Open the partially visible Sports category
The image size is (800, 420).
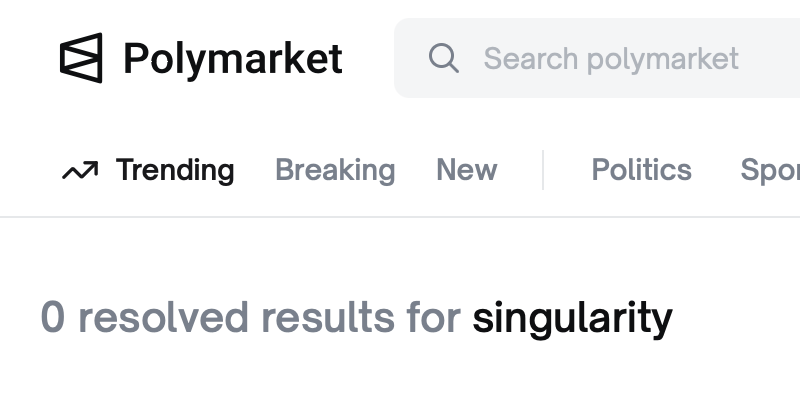coord(769,170)
